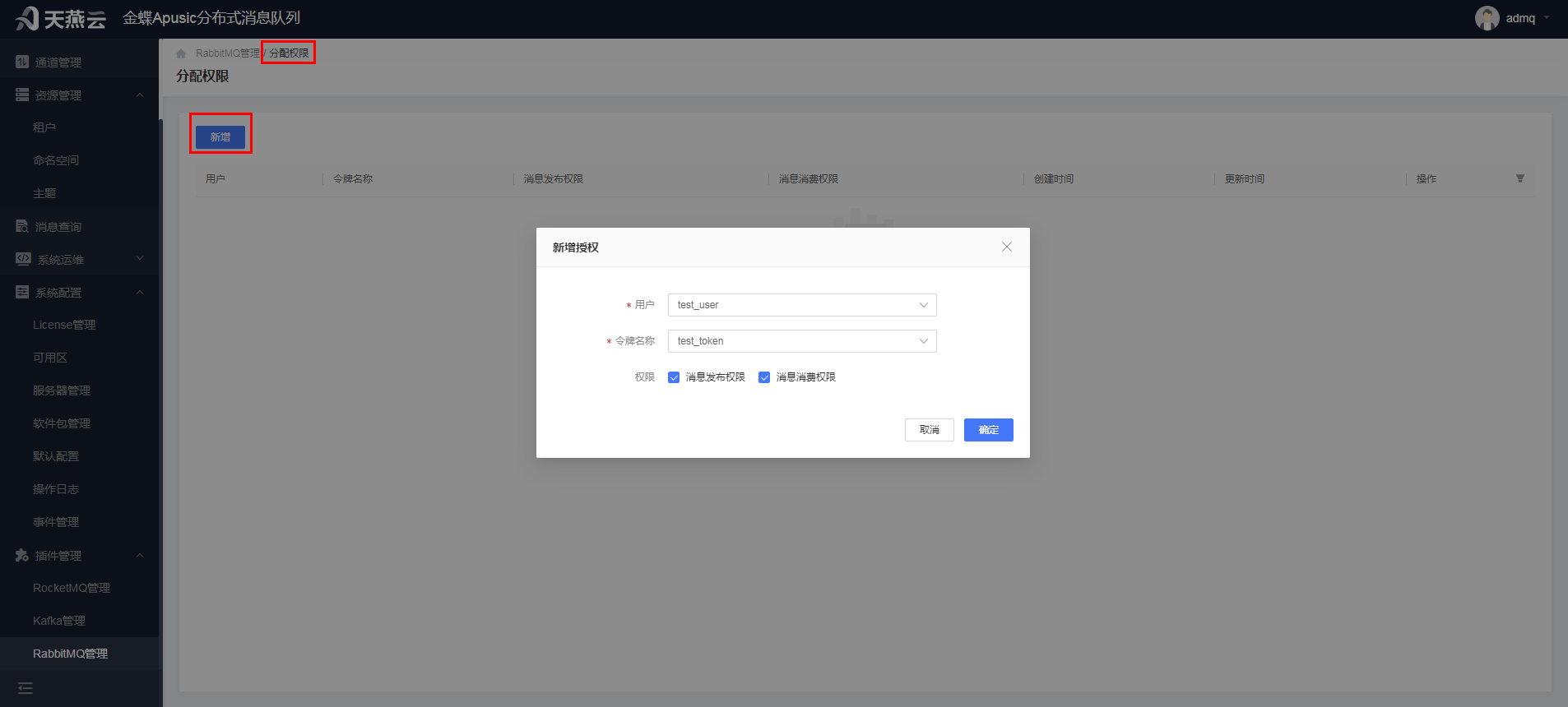Click the 消息消费权限 column header
1568x707 pixels.
809,178
